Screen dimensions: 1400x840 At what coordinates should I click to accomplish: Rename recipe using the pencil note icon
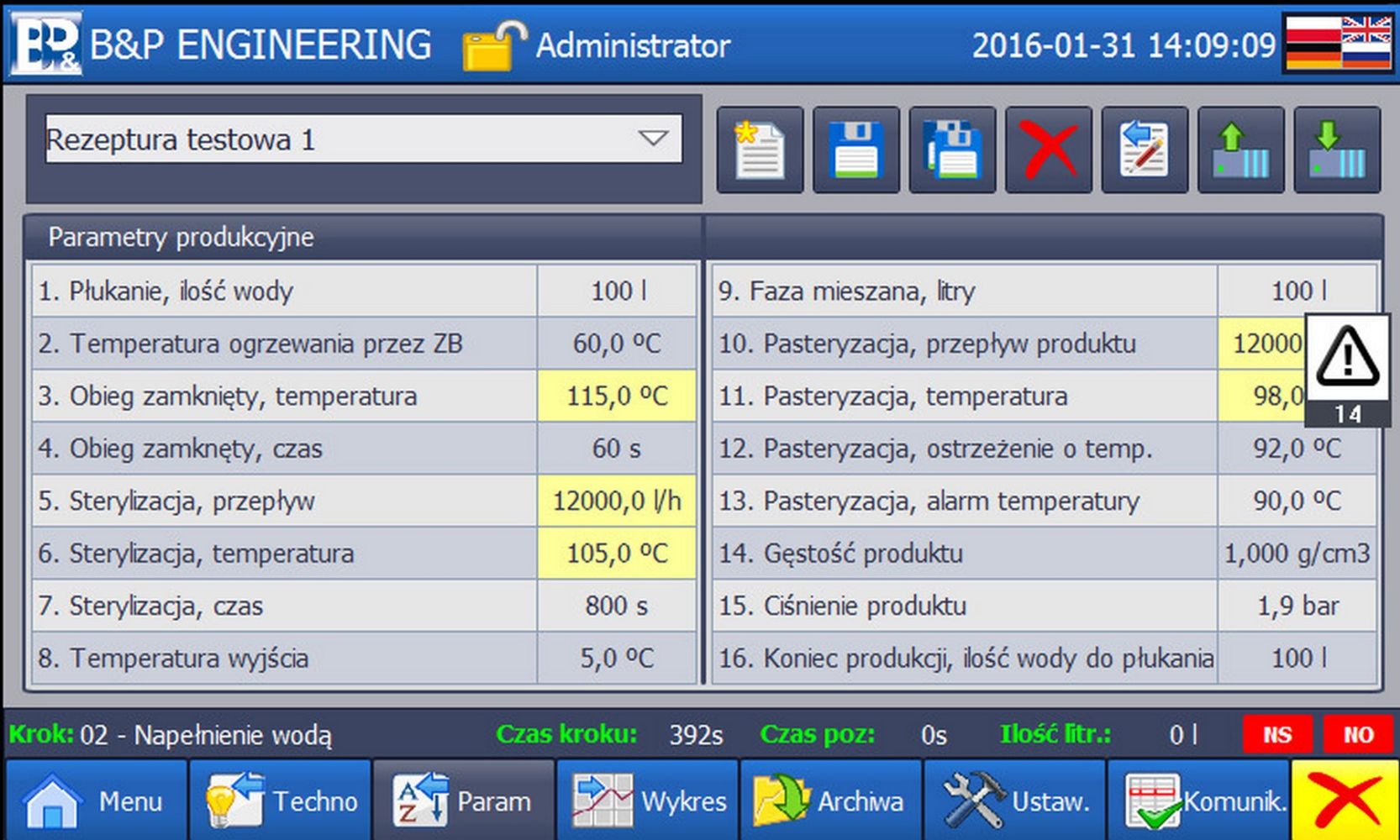[1145, 150]
